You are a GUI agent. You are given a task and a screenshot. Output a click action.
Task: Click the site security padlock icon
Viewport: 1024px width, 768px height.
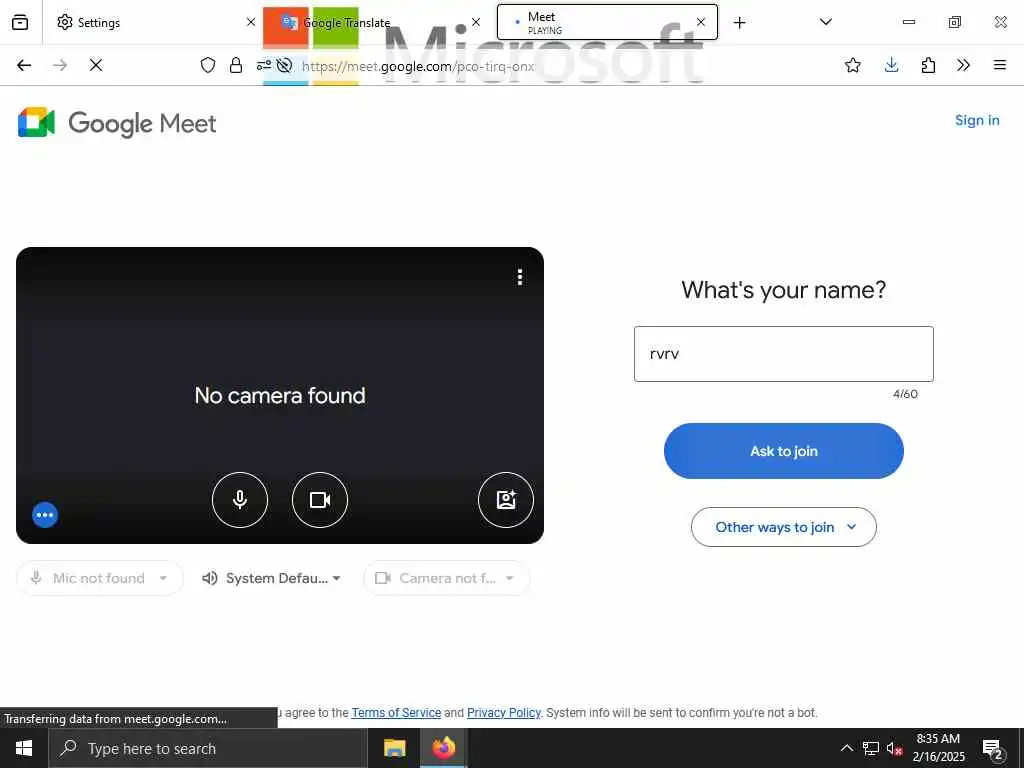(236, 65)
